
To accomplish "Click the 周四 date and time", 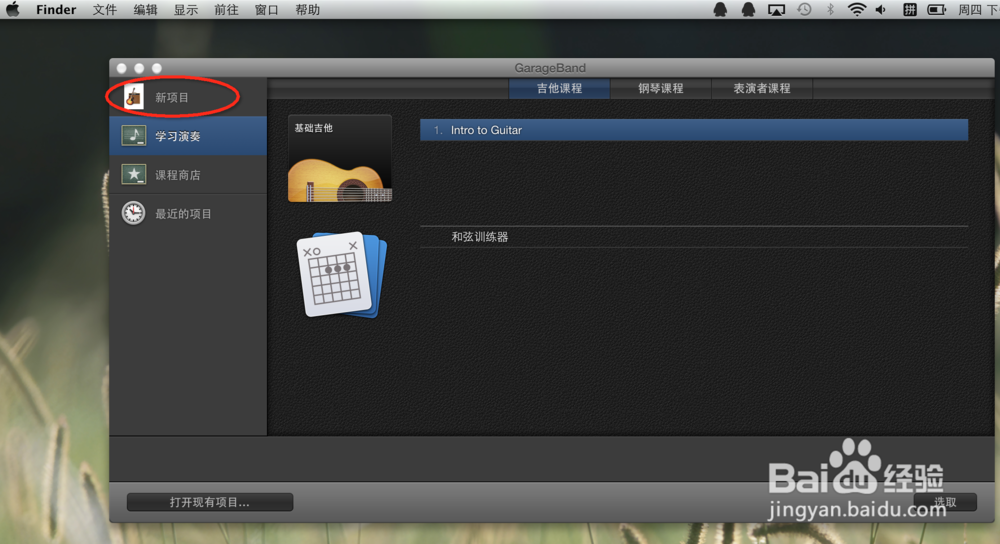I will (979, 10).
